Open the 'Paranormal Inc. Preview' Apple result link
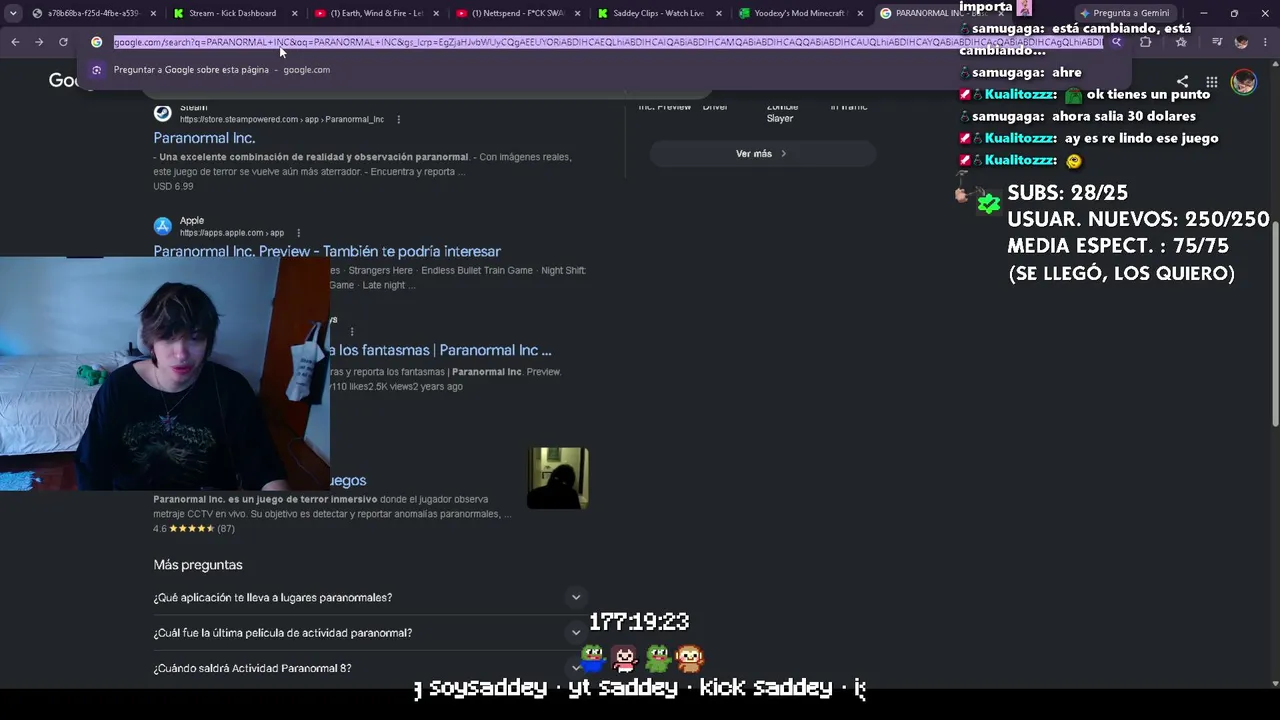Screen dimensions: 1280x720 [x=327, y=251]
